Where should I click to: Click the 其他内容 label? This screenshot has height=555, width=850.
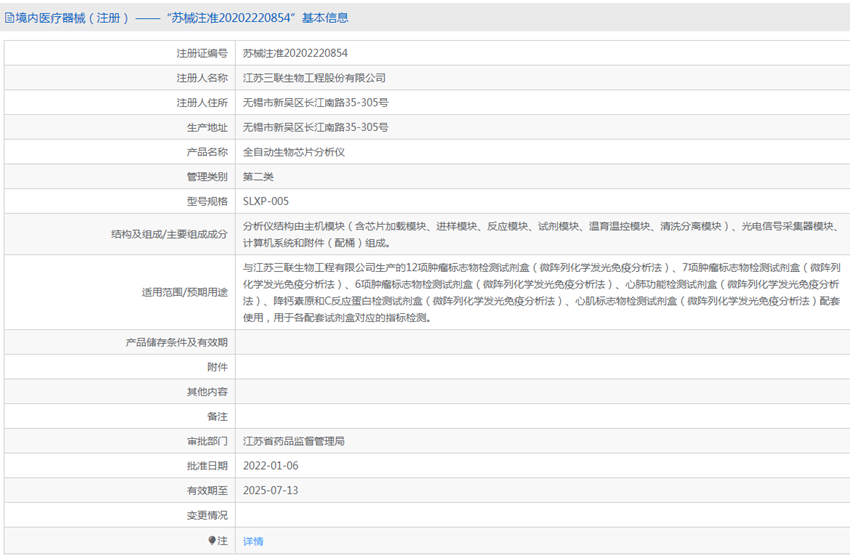pyautogui.click(x=207, y=391)
